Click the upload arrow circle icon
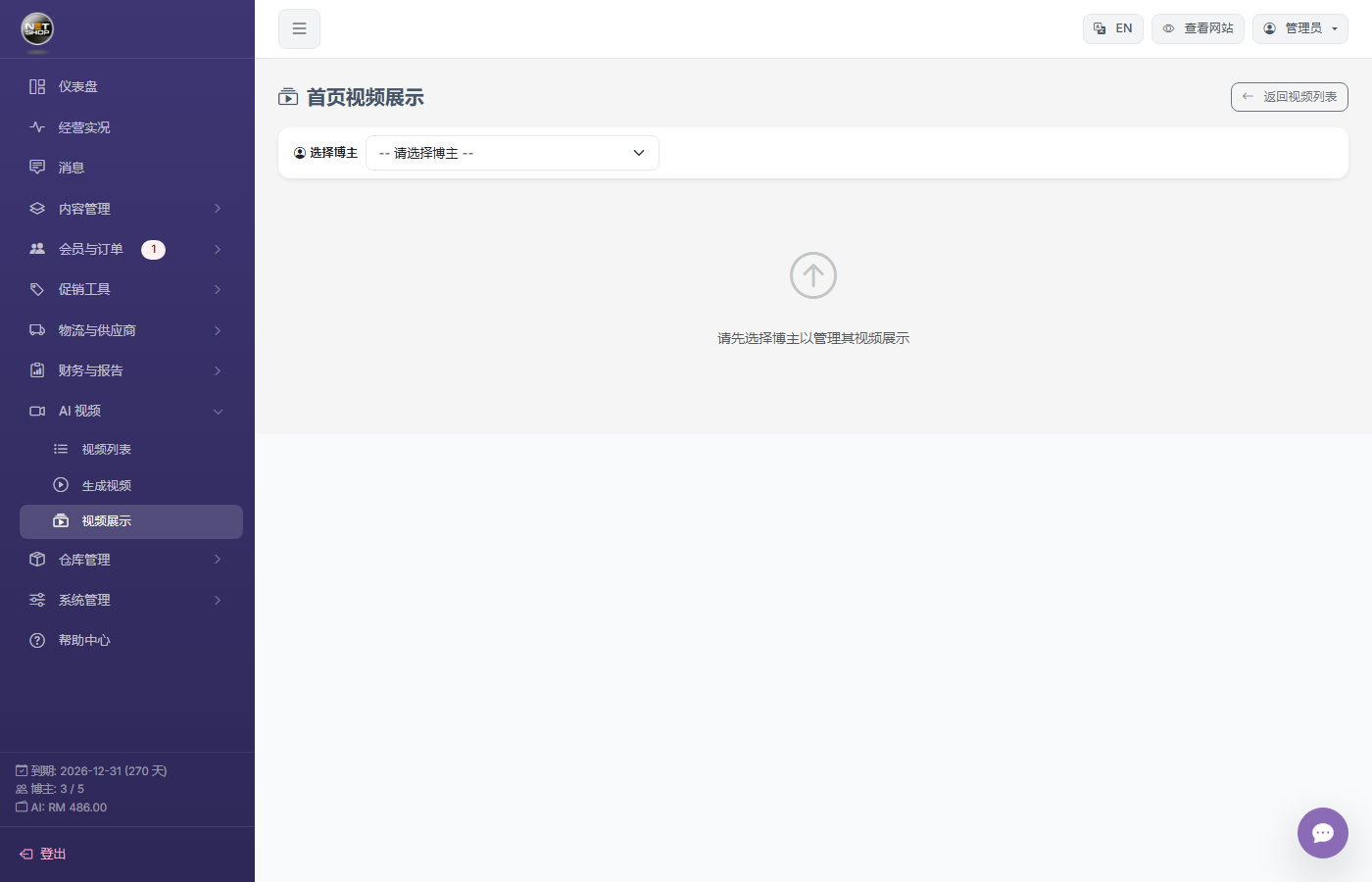This screenshot has height=882, width=1372. [813, 275]
